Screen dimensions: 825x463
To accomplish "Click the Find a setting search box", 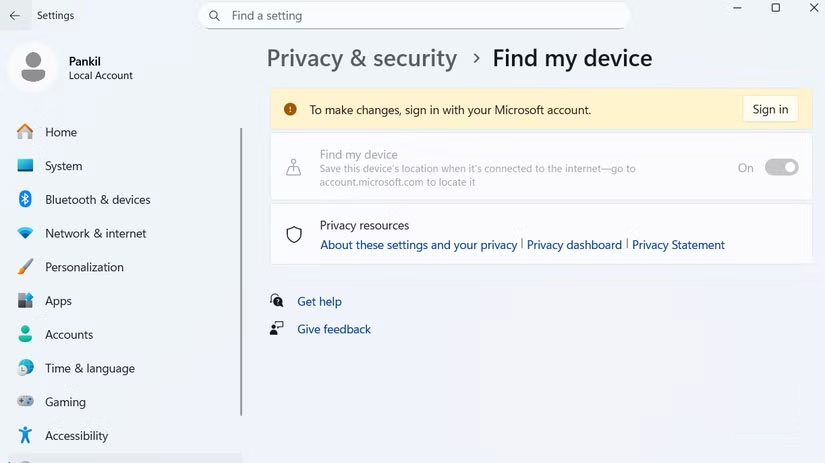I will (420, 16).
